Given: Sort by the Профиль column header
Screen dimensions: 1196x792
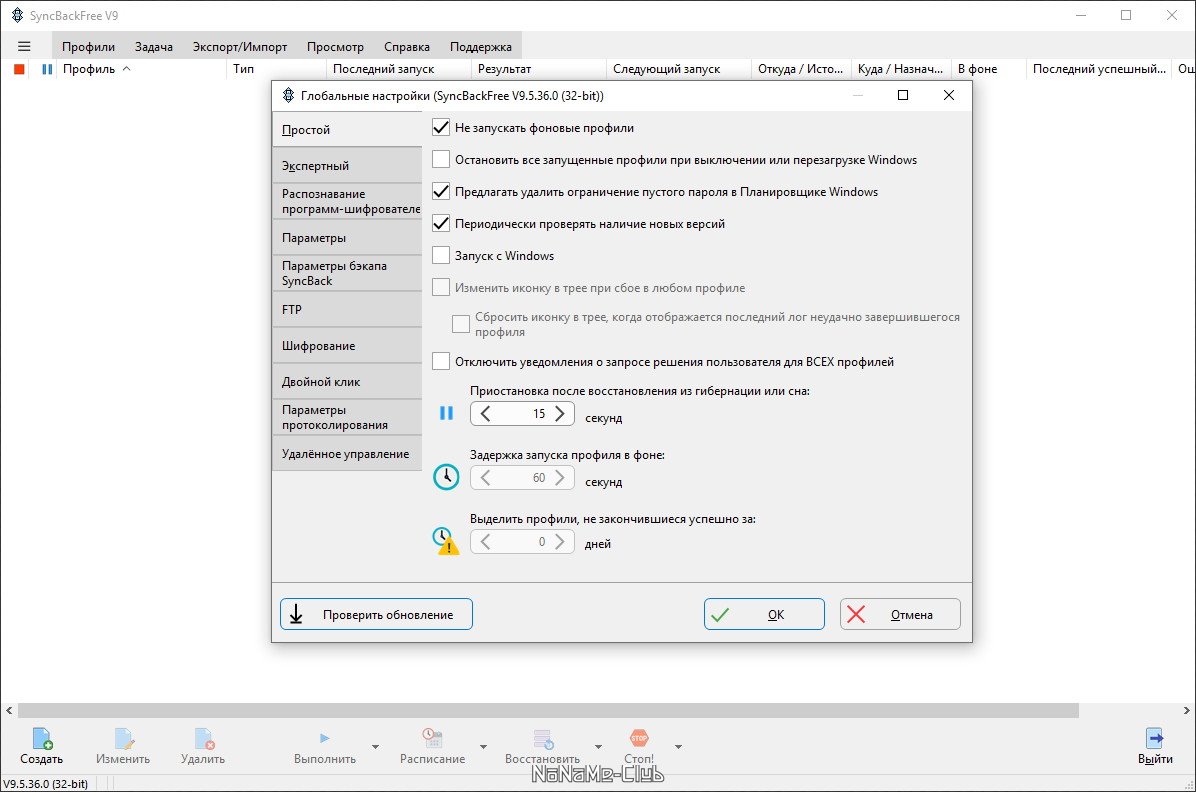Looking at the screenshot, I should coord(140,69).
